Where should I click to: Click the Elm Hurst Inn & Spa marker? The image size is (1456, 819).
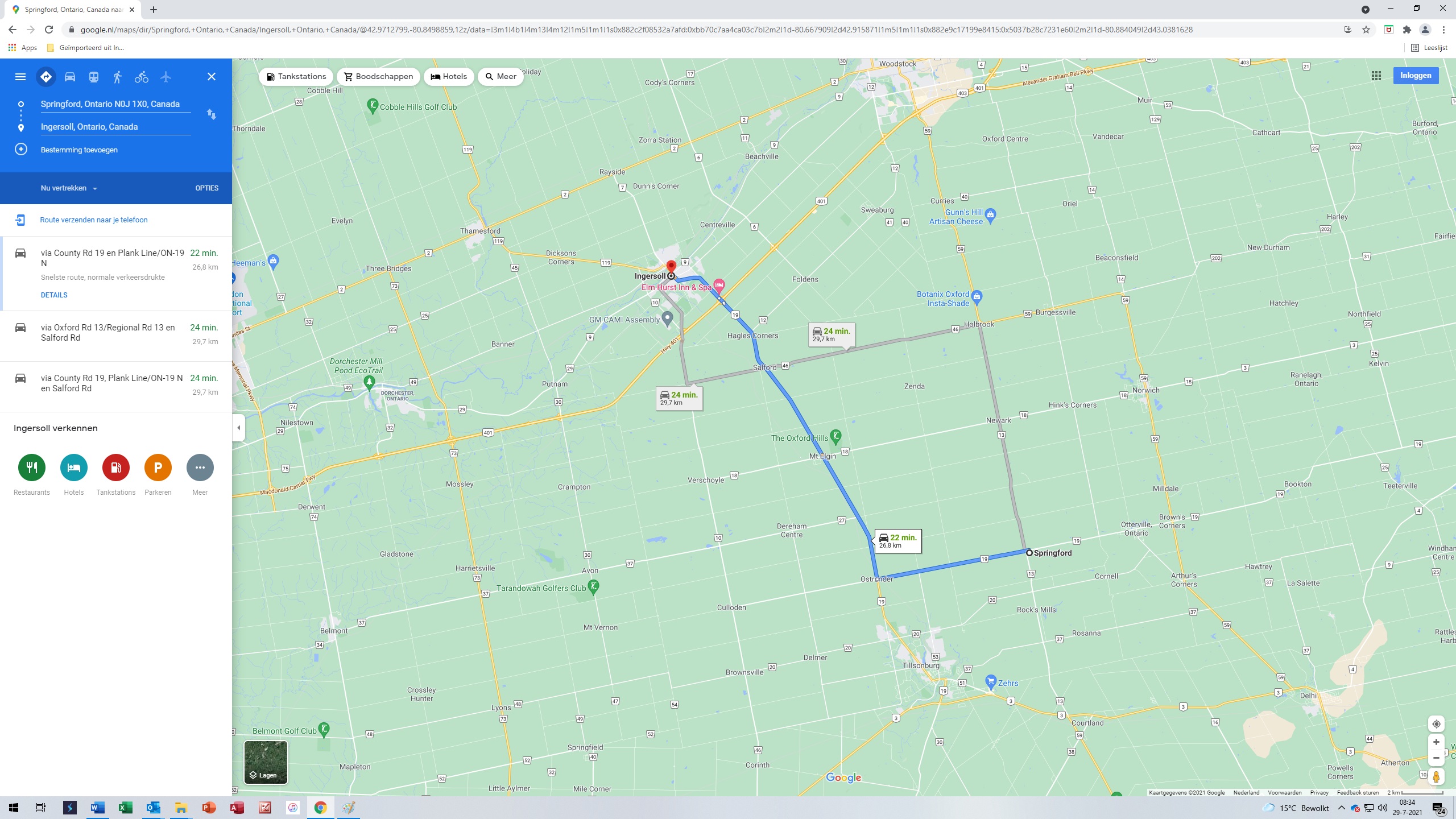point(719,286)
